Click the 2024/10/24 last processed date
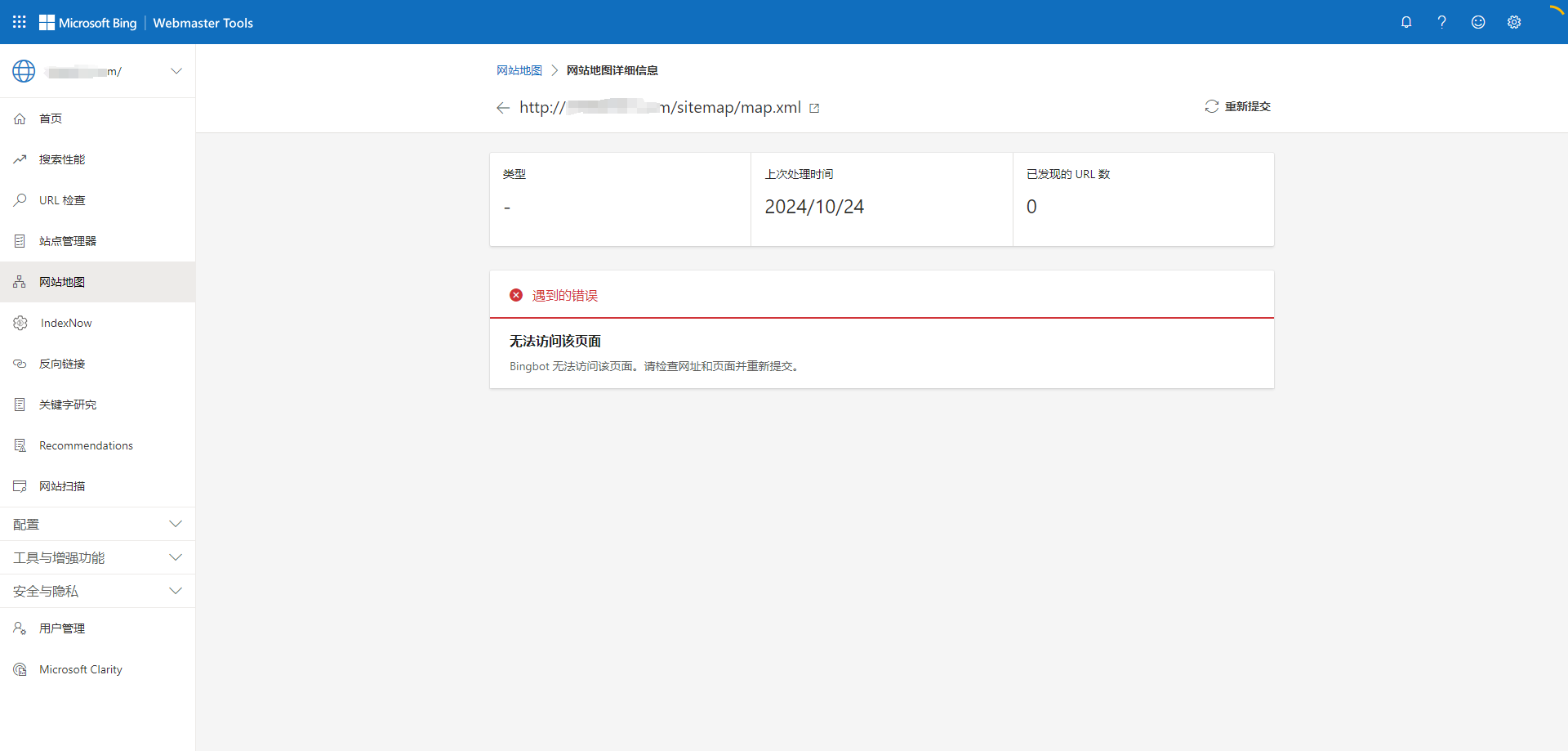The width and height of the screenshot is (1568, 751). point(814,207)
